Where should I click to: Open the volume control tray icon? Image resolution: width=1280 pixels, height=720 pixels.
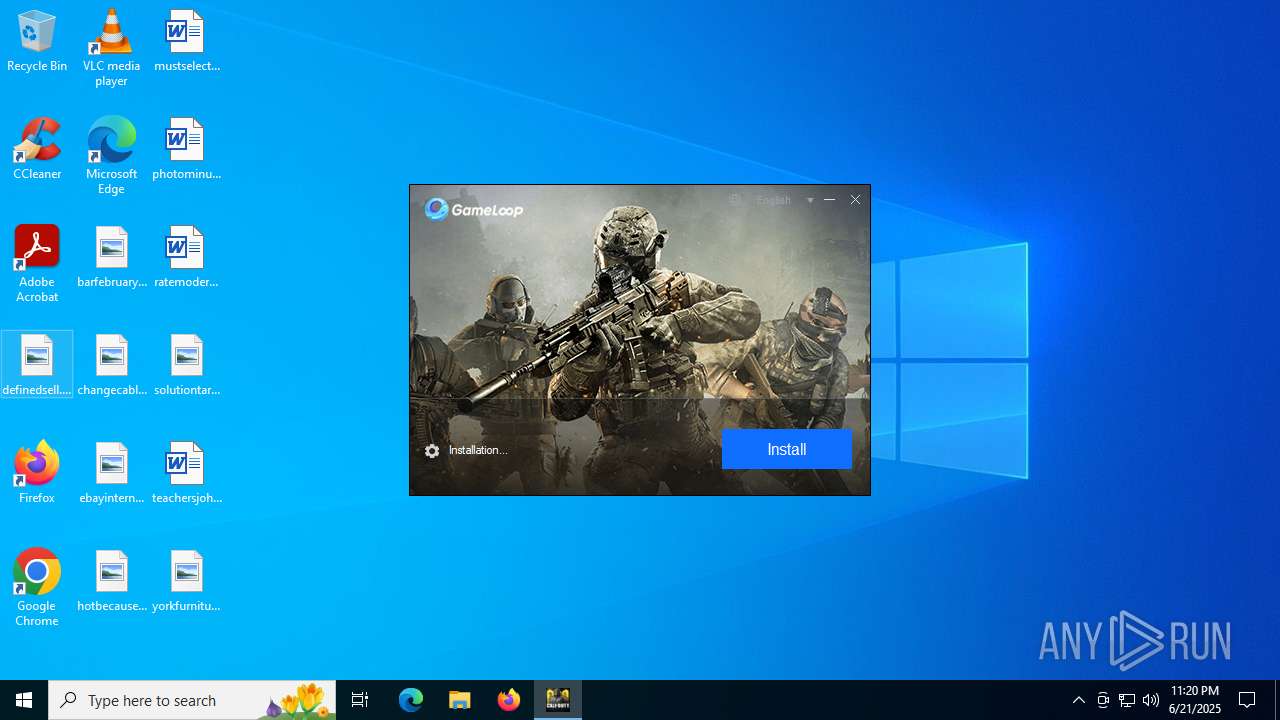tap(1151, 700)
